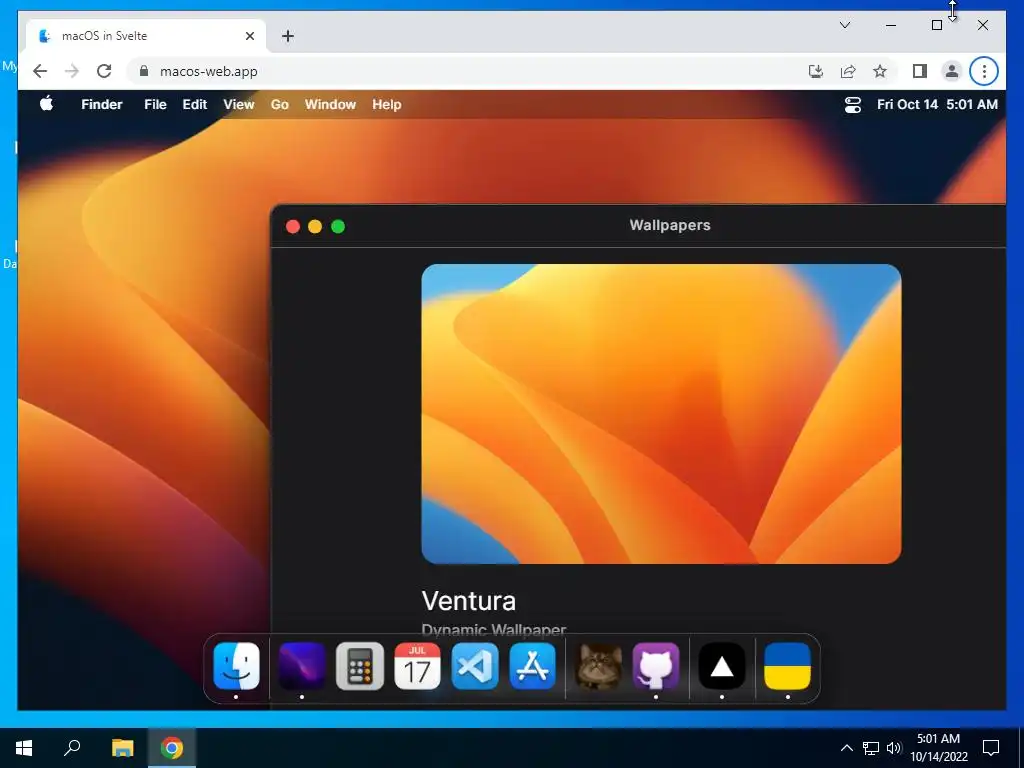This screenshot has height=768, width=1024.
Task: Click the Ventura wallpaper title
Action: click(x=469, y=601)
